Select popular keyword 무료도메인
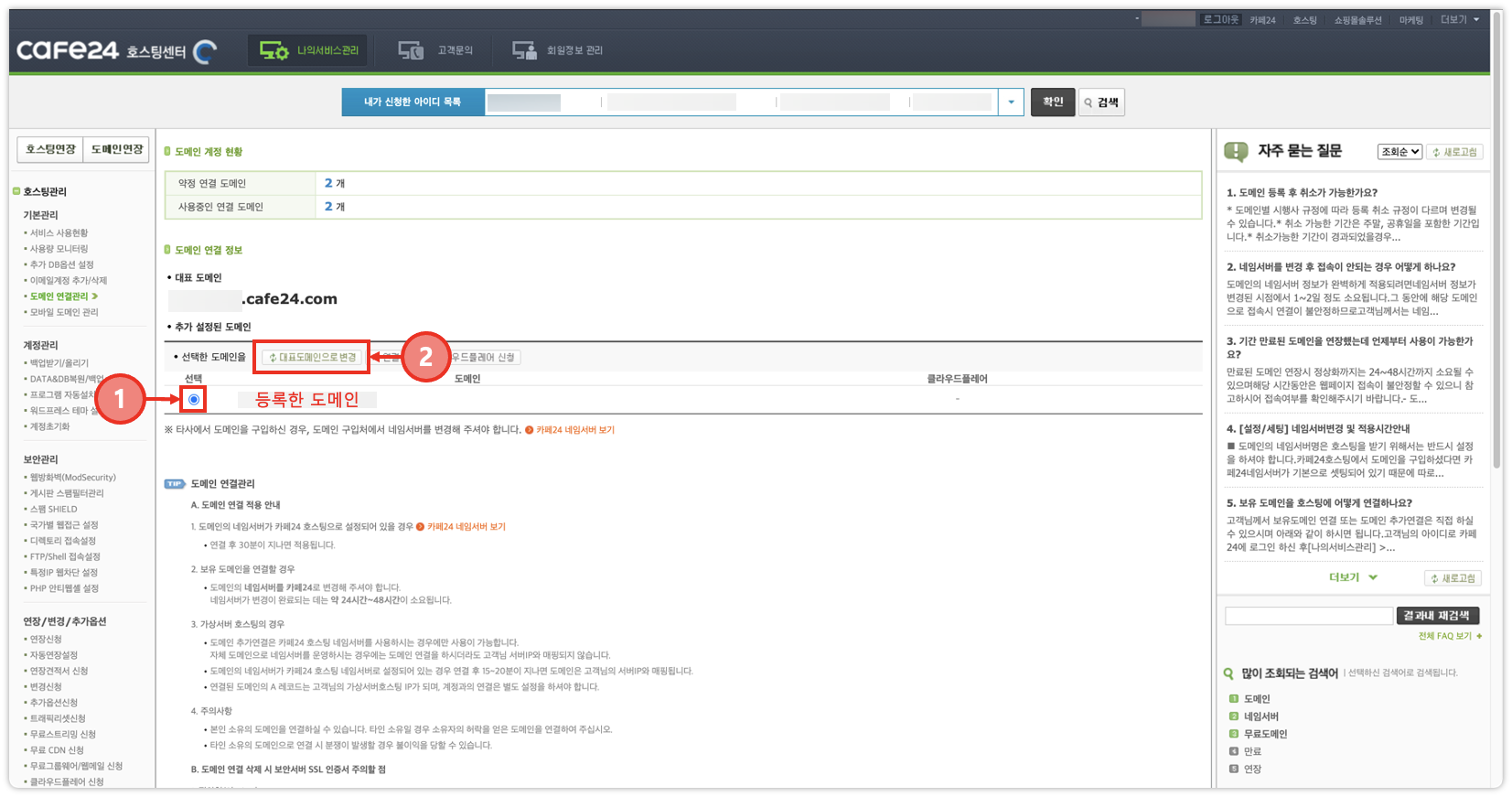 1265,734
